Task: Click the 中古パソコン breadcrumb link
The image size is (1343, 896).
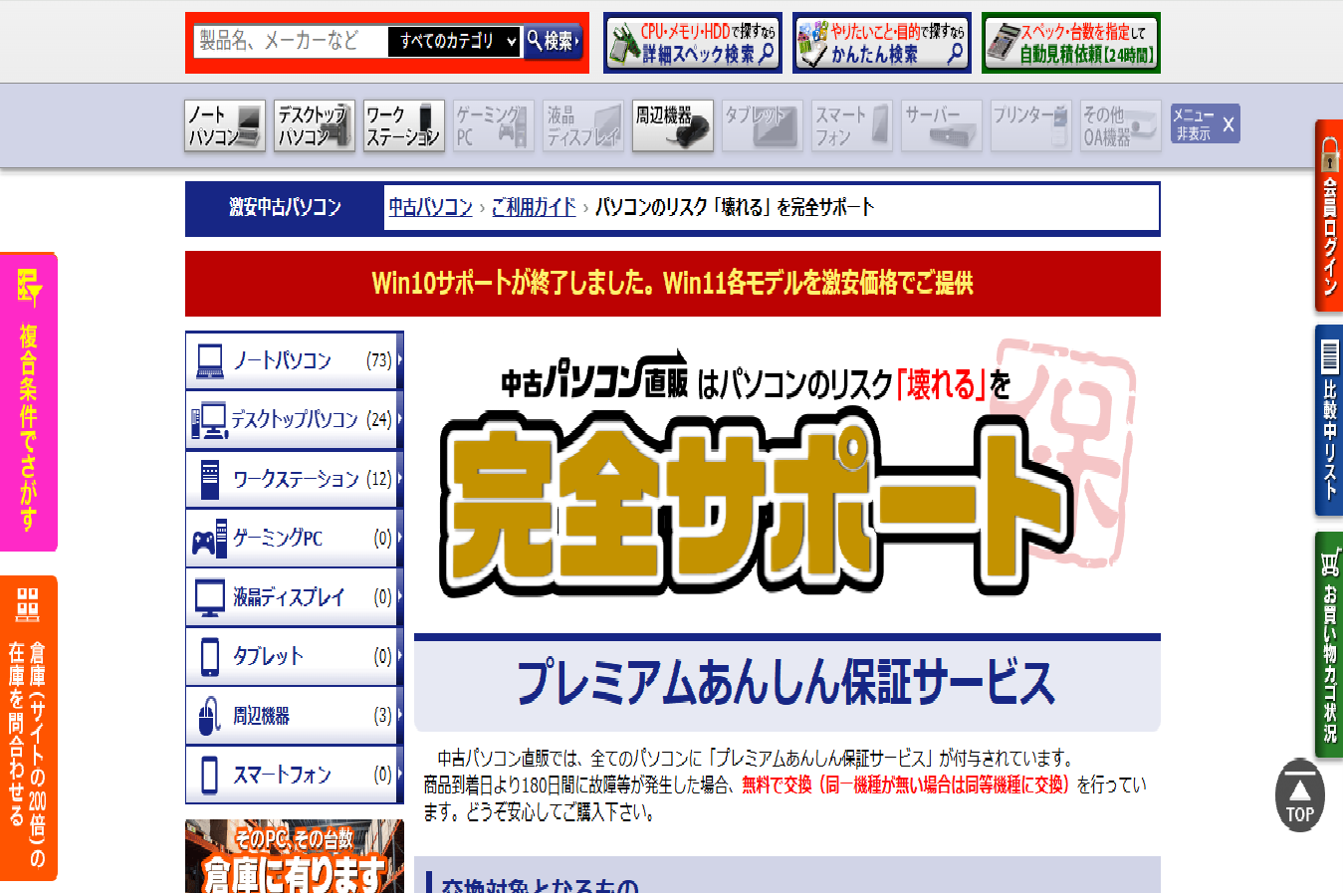Action: pyautogui.click(x=430, y=207)
